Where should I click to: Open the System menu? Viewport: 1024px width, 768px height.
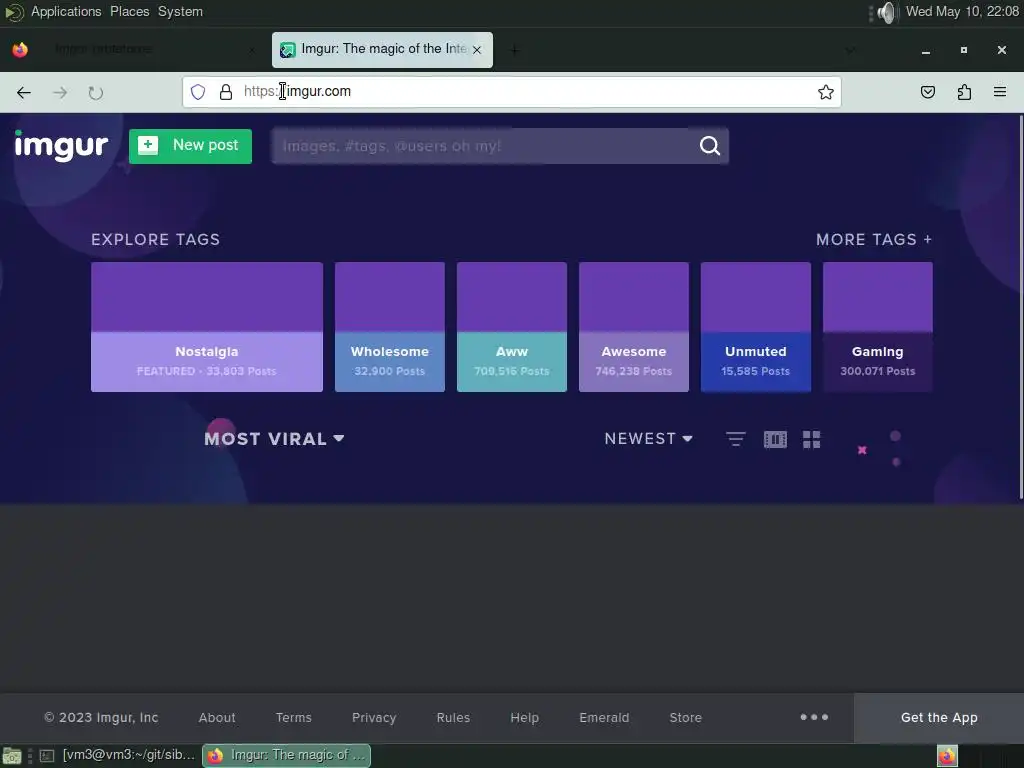(x=180, y=12)
